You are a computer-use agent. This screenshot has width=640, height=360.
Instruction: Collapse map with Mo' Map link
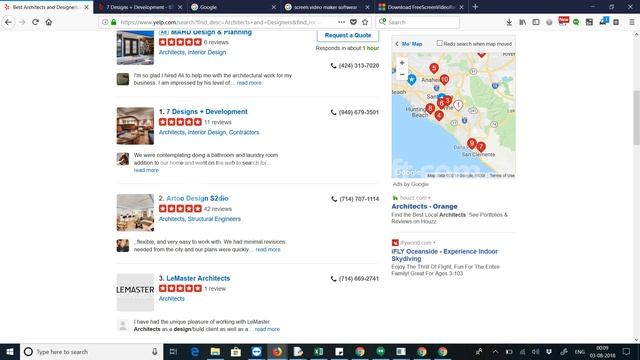click(409, 44)
